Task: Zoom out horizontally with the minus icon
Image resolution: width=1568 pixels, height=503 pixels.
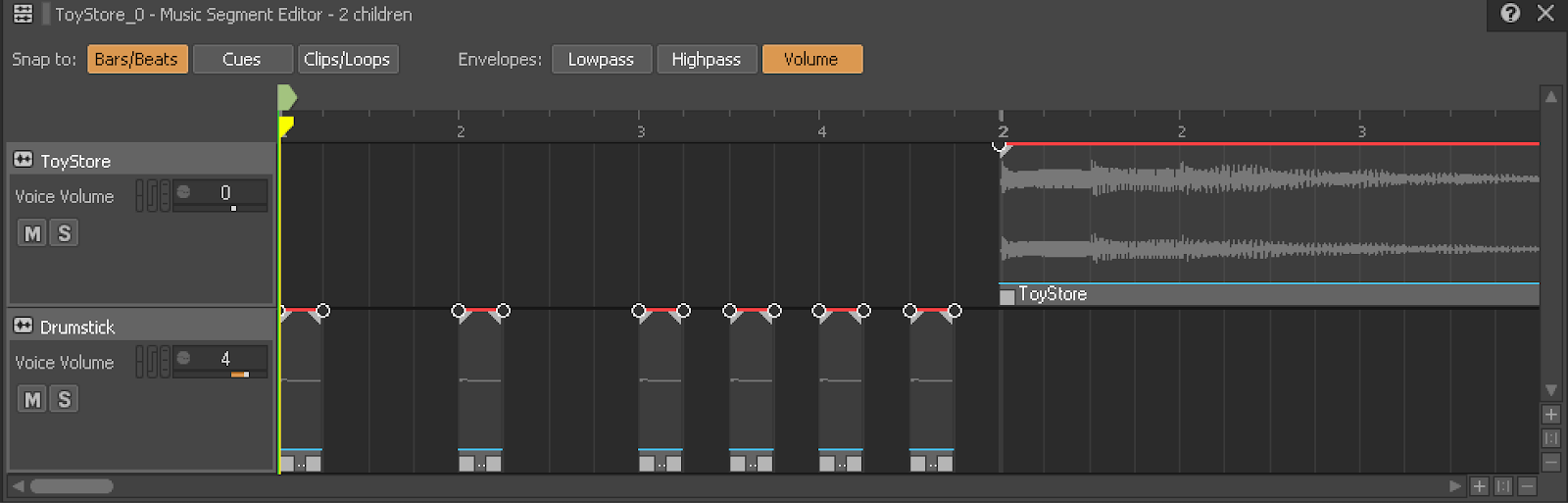Action: tap(1527, 486)
